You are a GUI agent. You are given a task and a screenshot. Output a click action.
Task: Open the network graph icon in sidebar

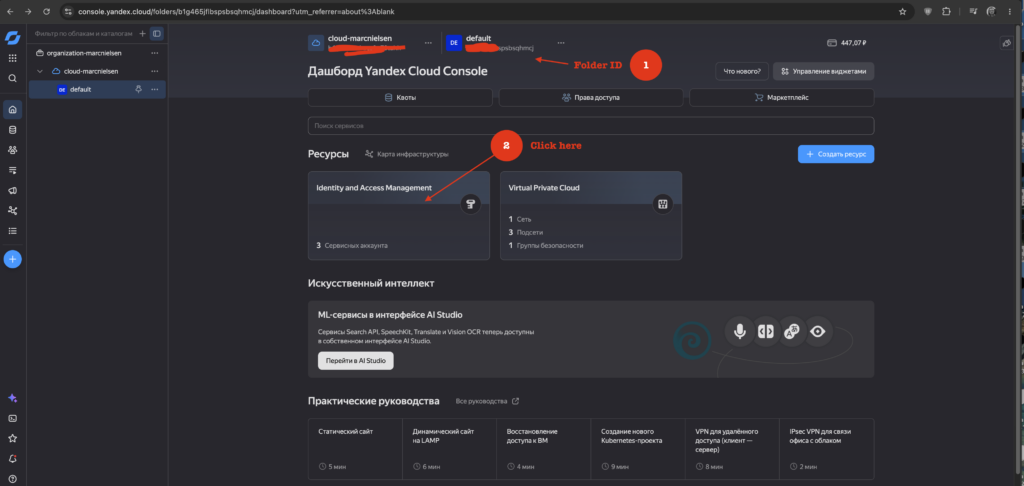[12, 210]
